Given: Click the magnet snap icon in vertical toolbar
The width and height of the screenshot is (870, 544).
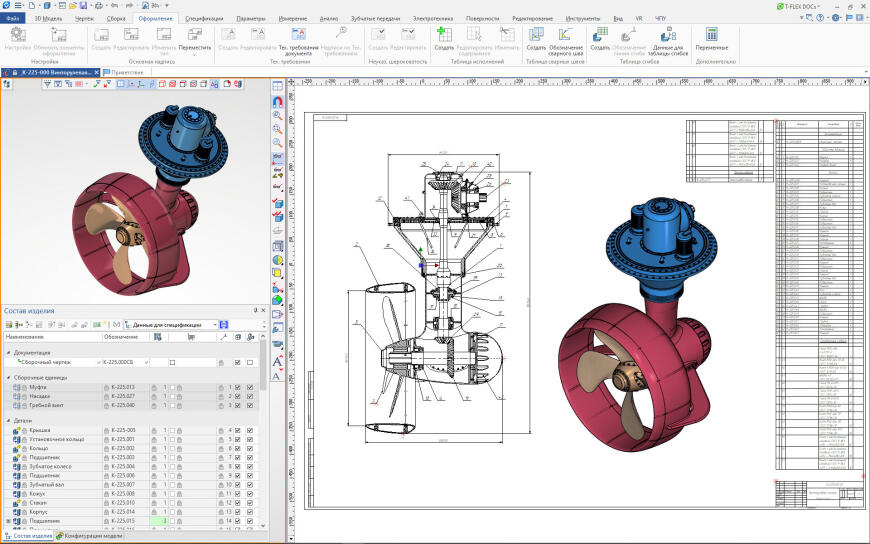Looking at the screenshot, I should point(277,101).
